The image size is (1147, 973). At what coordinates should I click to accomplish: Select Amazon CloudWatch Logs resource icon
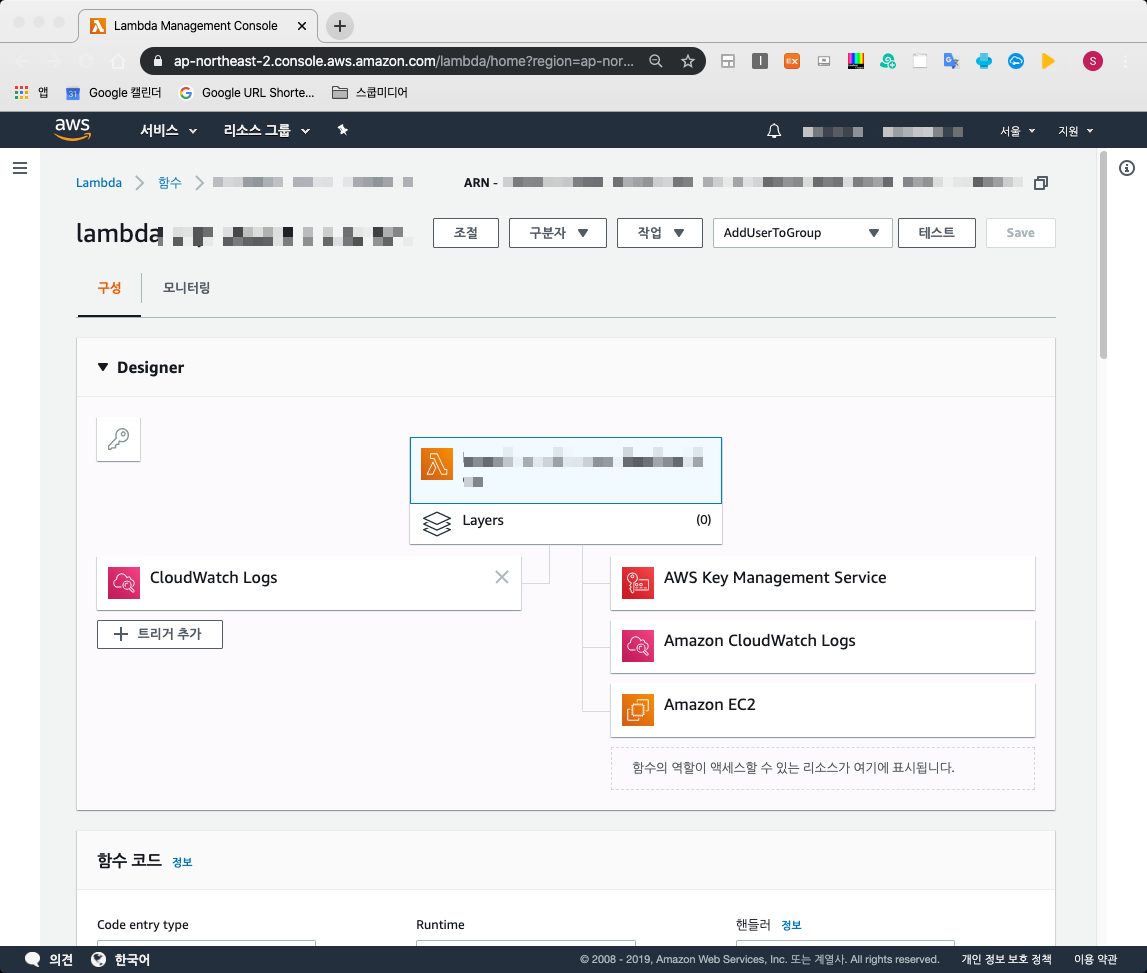[x=638, y=645]
